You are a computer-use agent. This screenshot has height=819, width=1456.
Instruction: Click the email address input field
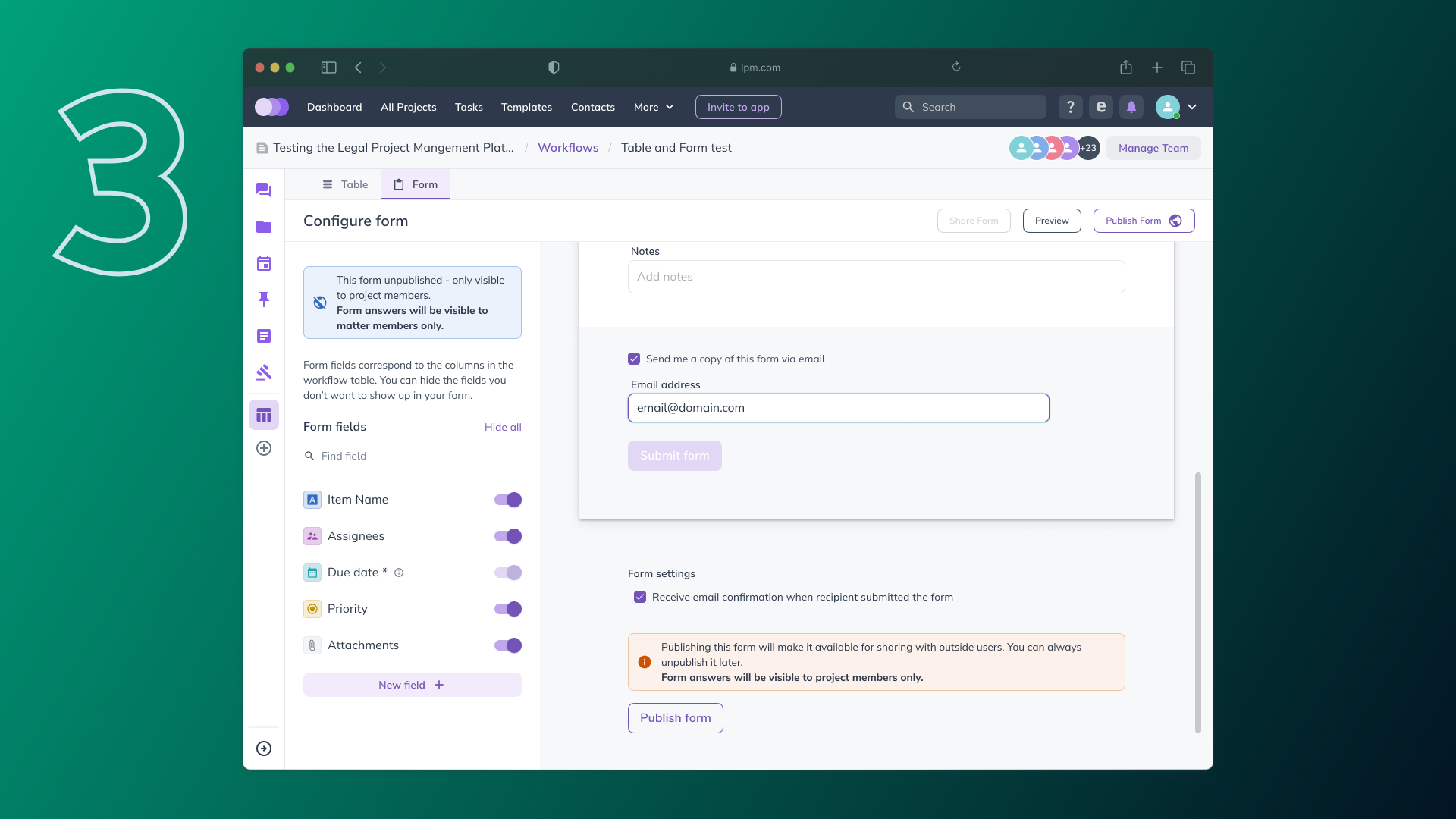coord(838,407)
